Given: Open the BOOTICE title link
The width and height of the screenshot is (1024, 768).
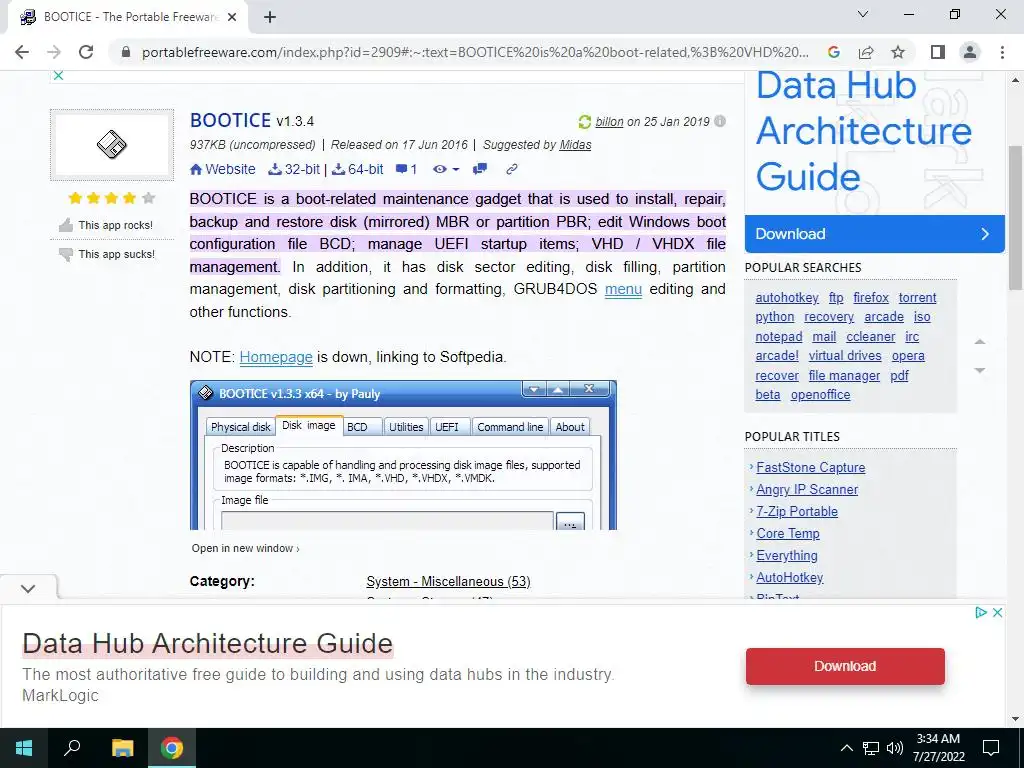Looking at the screenshot, I should click(230, 120).
